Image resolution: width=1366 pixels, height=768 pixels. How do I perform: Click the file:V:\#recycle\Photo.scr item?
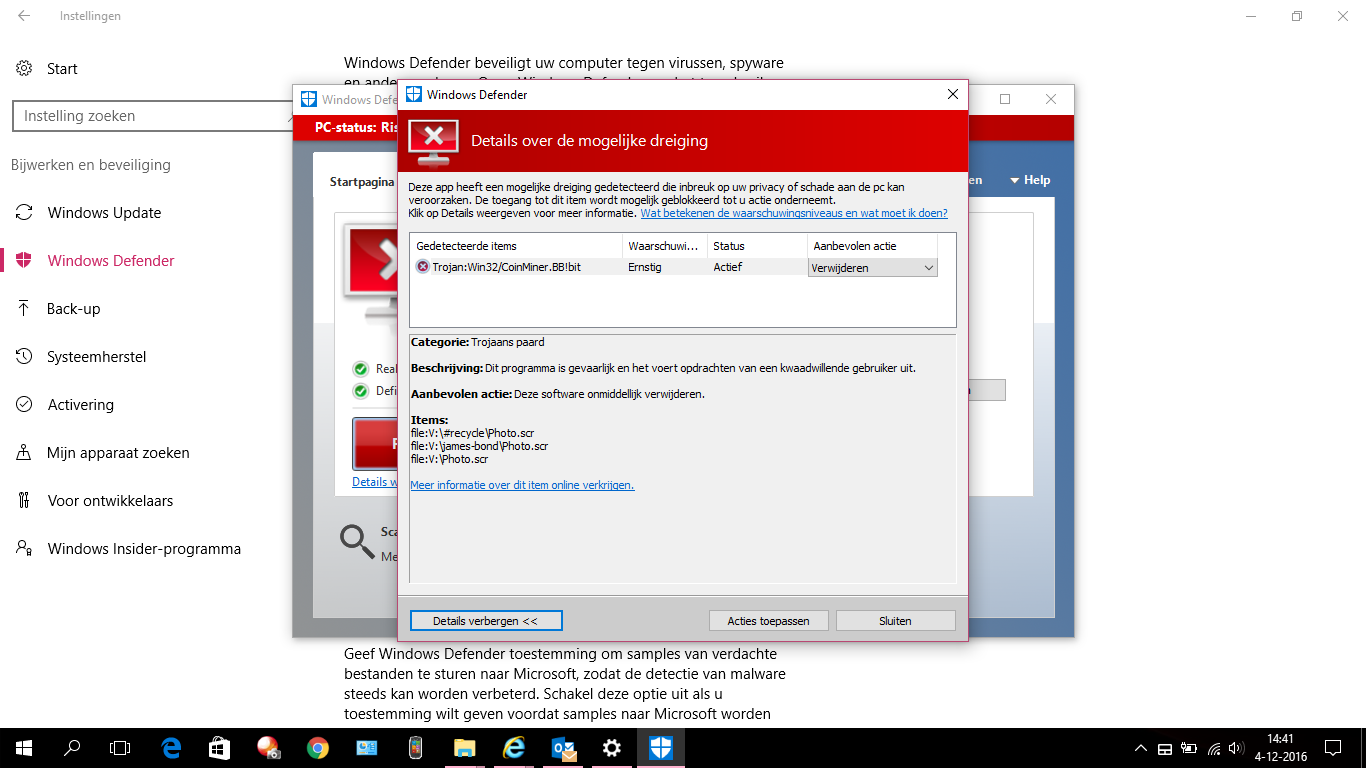point(472,433)
